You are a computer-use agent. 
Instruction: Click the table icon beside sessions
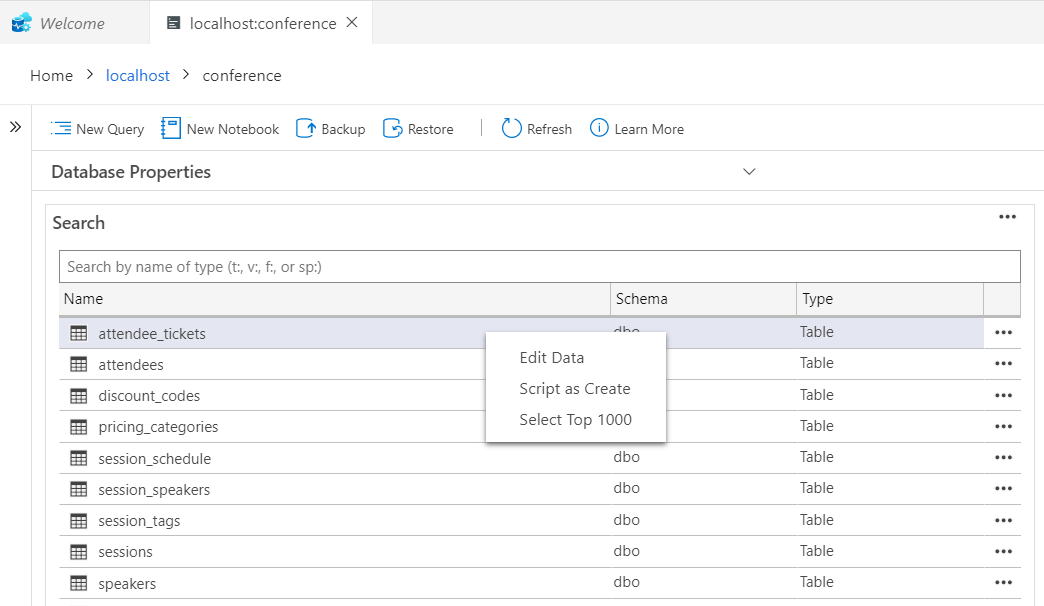[79, 552]
